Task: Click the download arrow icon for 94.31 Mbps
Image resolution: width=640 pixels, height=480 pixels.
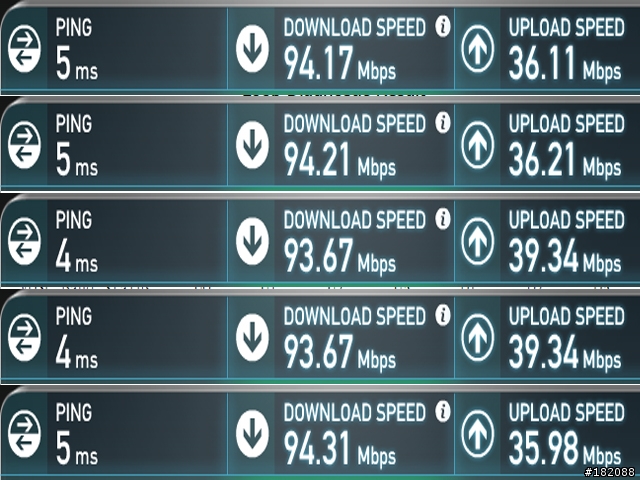Action: 252,434
